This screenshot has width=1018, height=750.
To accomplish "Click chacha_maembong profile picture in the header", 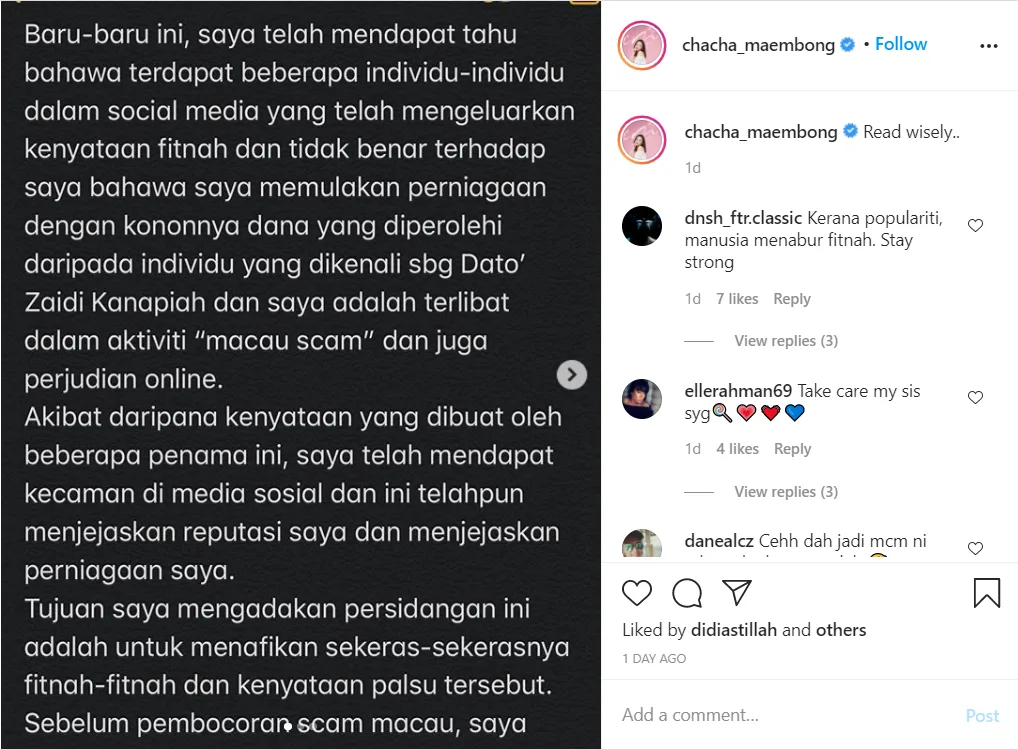I will (x=642, y=45).
